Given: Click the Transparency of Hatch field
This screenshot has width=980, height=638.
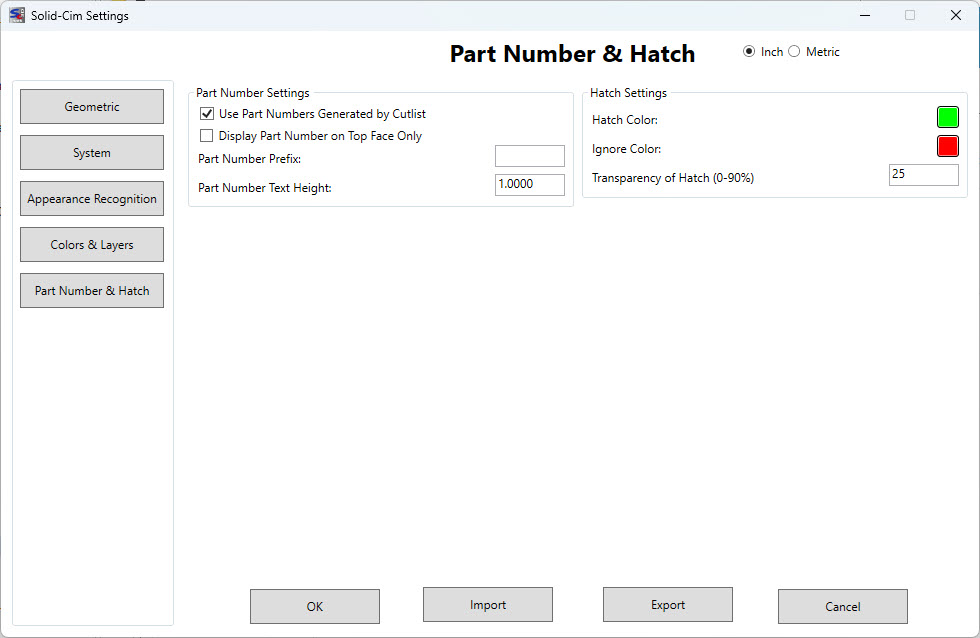Looking at the screenshot, I should (x=924, y=174).
